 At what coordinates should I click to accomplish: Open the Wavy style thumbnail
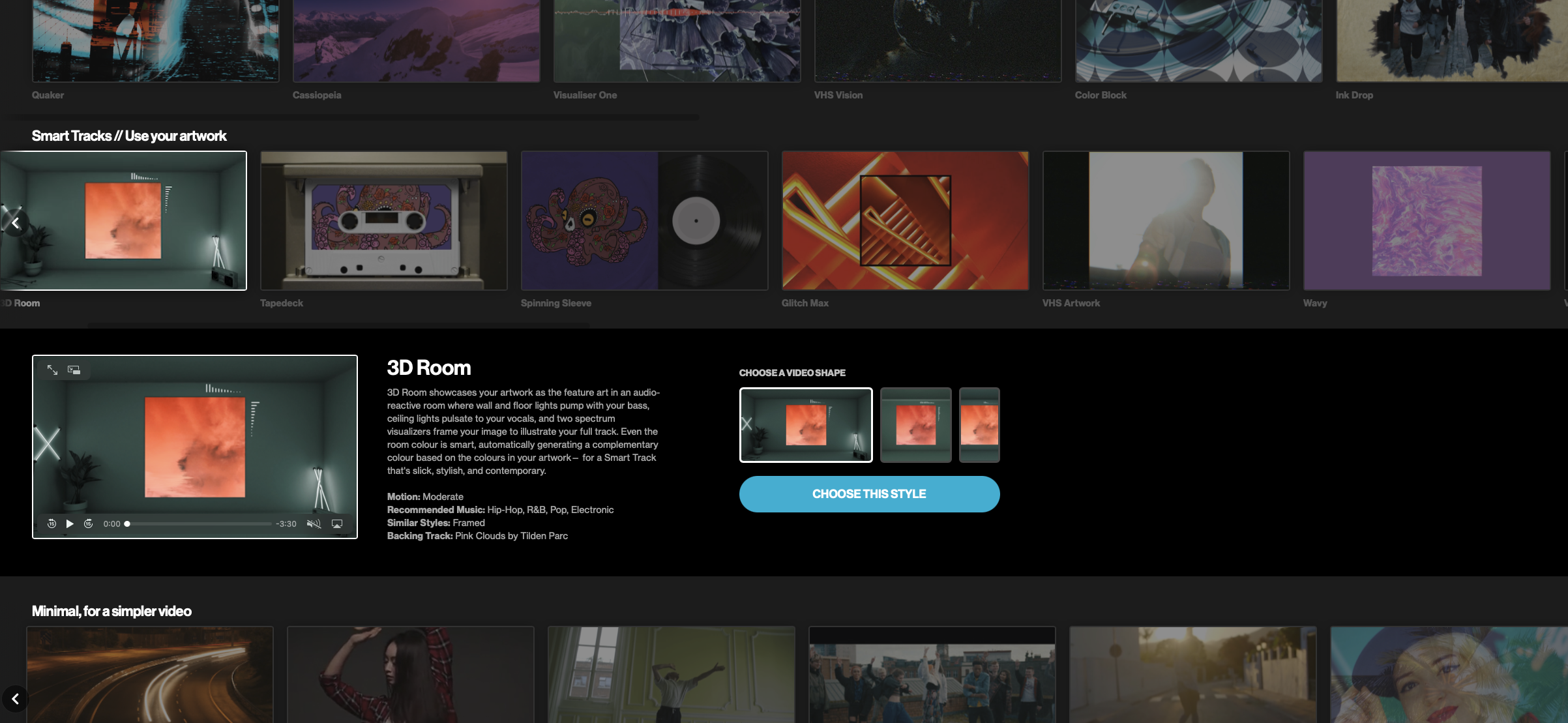click(1427, 221)
